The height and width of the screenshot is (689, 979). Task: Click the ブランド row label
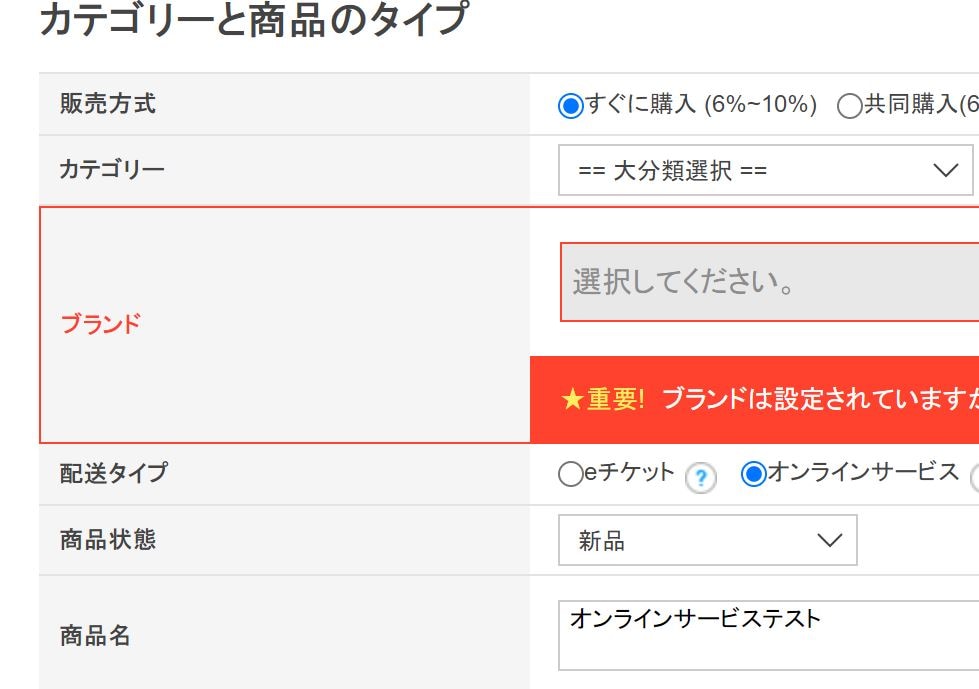pos(100,323)
